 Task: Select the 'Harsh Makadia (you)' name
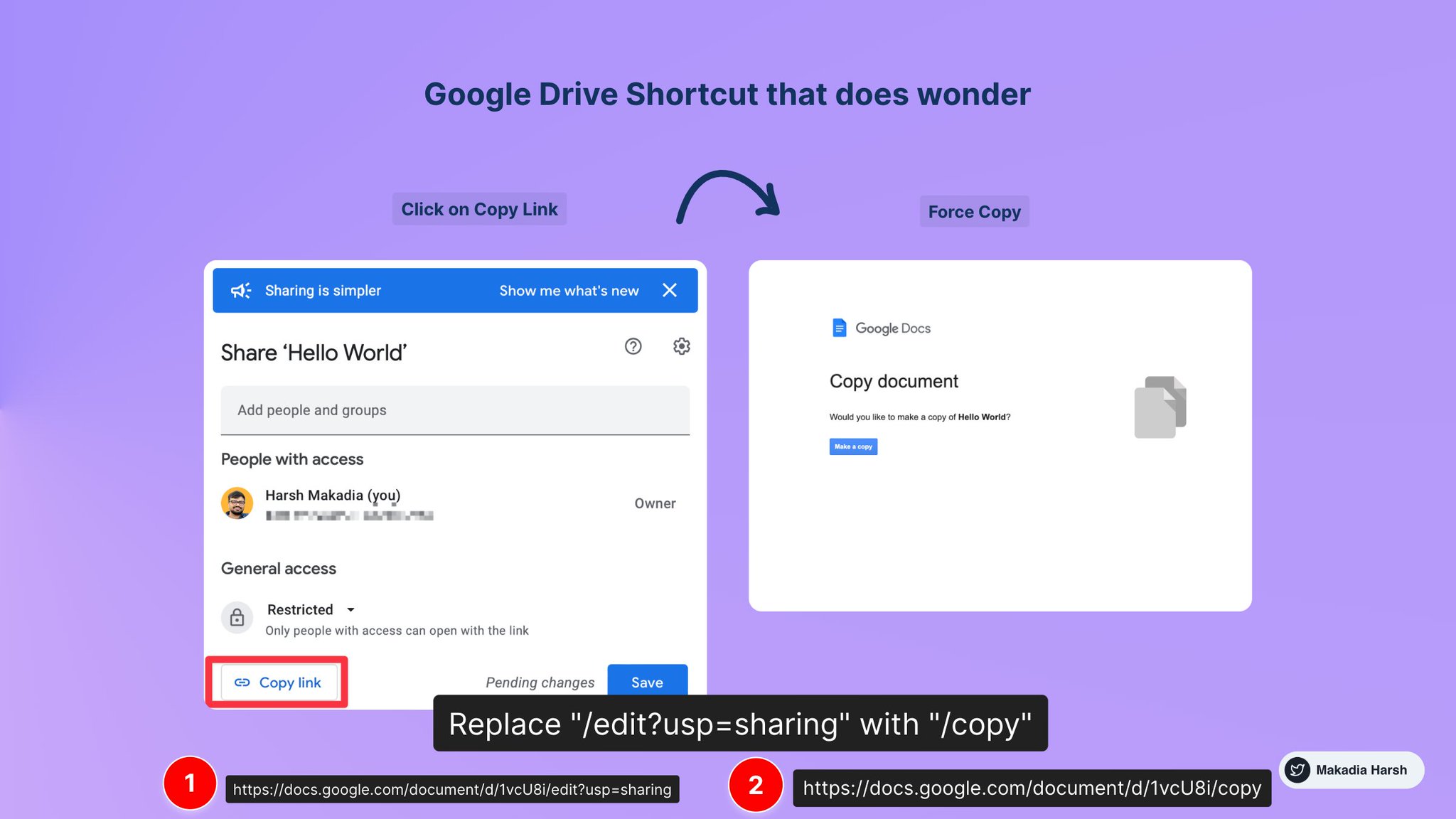333,495
